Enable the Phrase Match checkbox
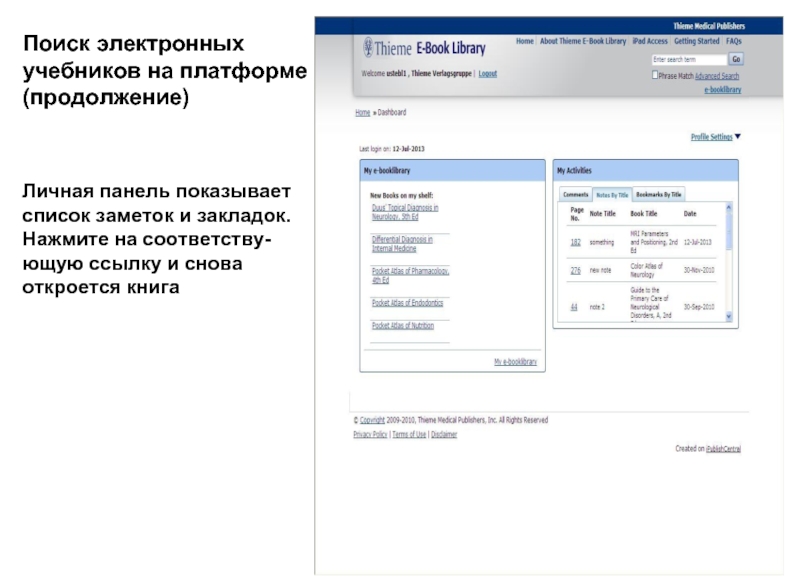 point(655,75)
